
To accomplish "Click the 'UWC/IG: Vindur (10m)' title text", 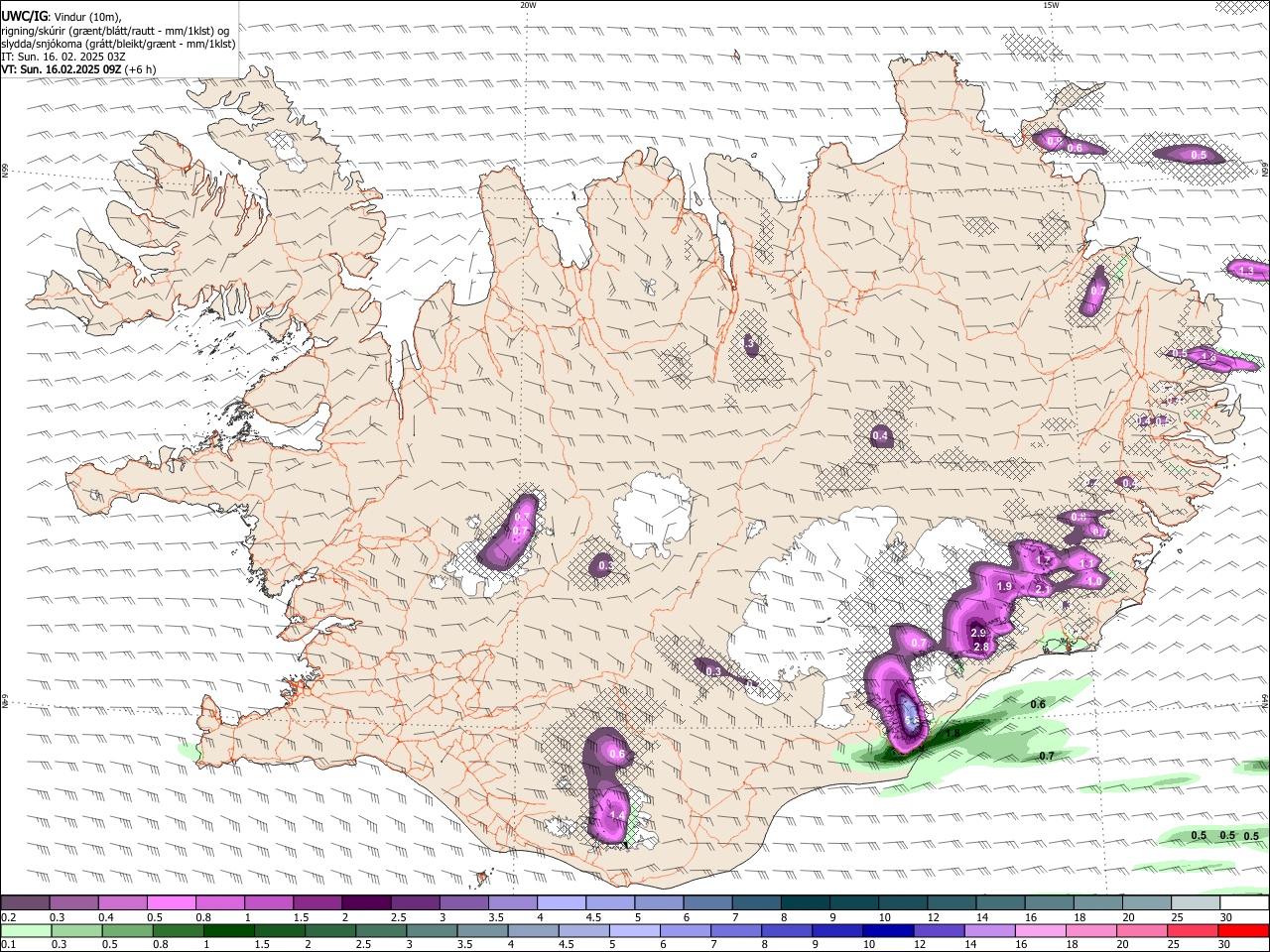I will 62,17.
